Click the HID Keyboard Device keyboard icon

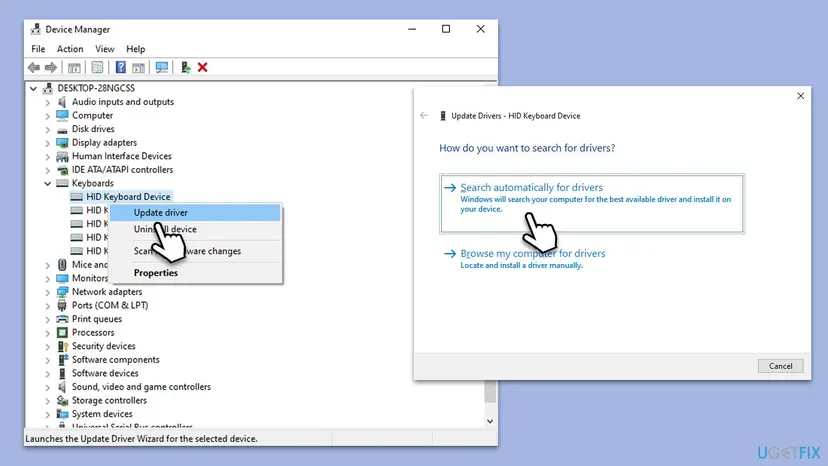point(77,197)
